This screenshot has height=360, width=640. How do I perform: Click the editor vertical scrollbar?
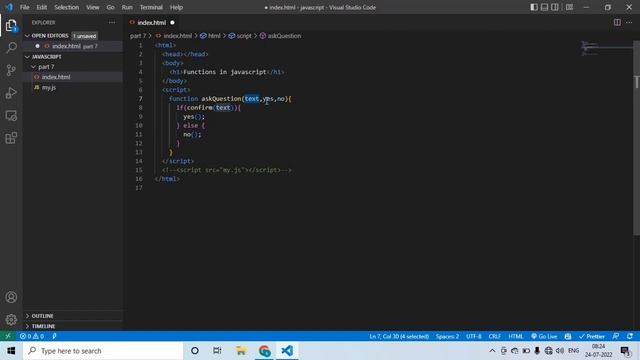coord(636,138)
